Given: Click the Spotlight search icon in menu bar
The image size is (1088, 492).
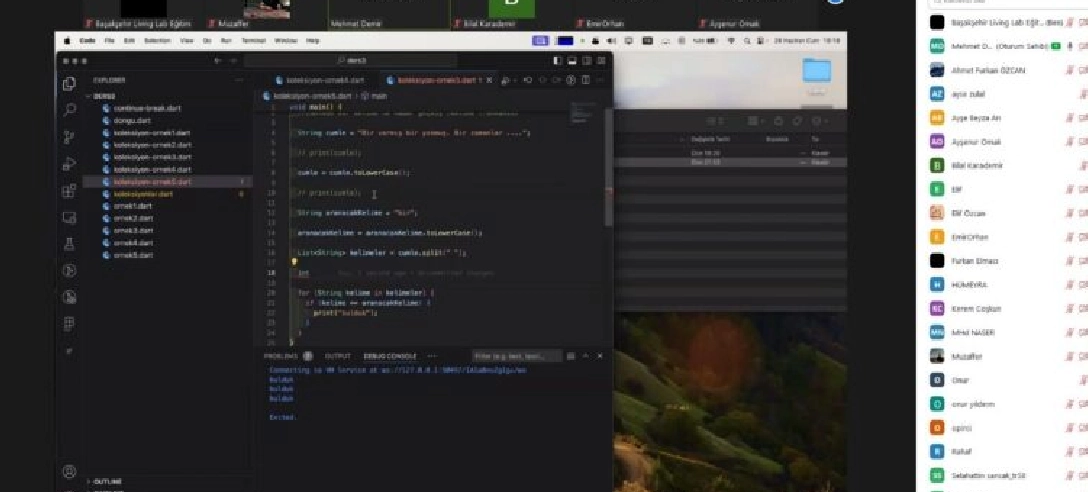Looking at the screenshot, I should coord(747,41).
